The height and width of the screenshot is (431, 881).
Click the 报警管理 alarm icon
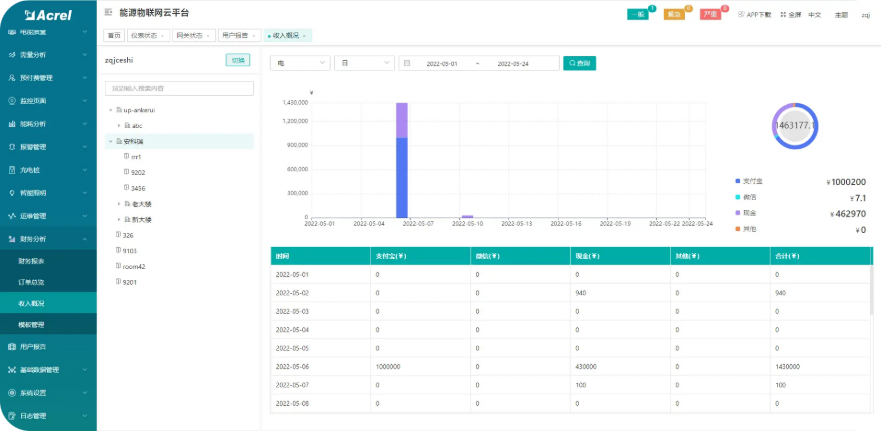[x=12, y=147]
